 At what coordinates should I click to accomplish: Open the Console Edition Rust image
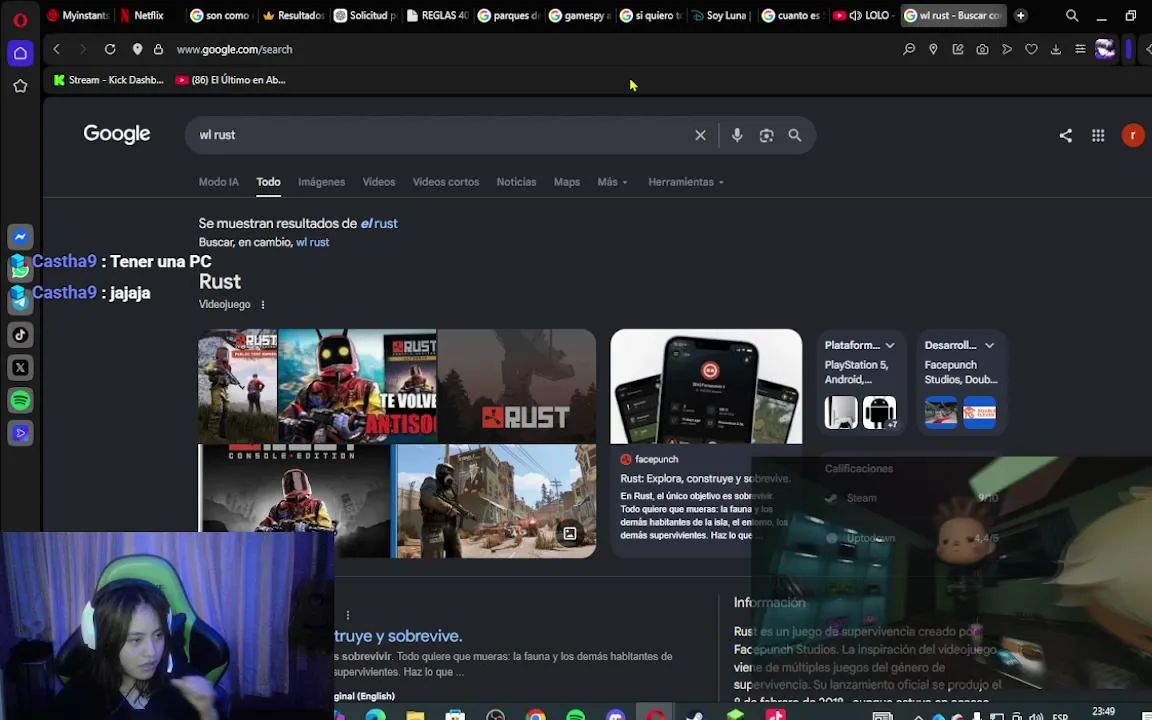tap(294, 500)
